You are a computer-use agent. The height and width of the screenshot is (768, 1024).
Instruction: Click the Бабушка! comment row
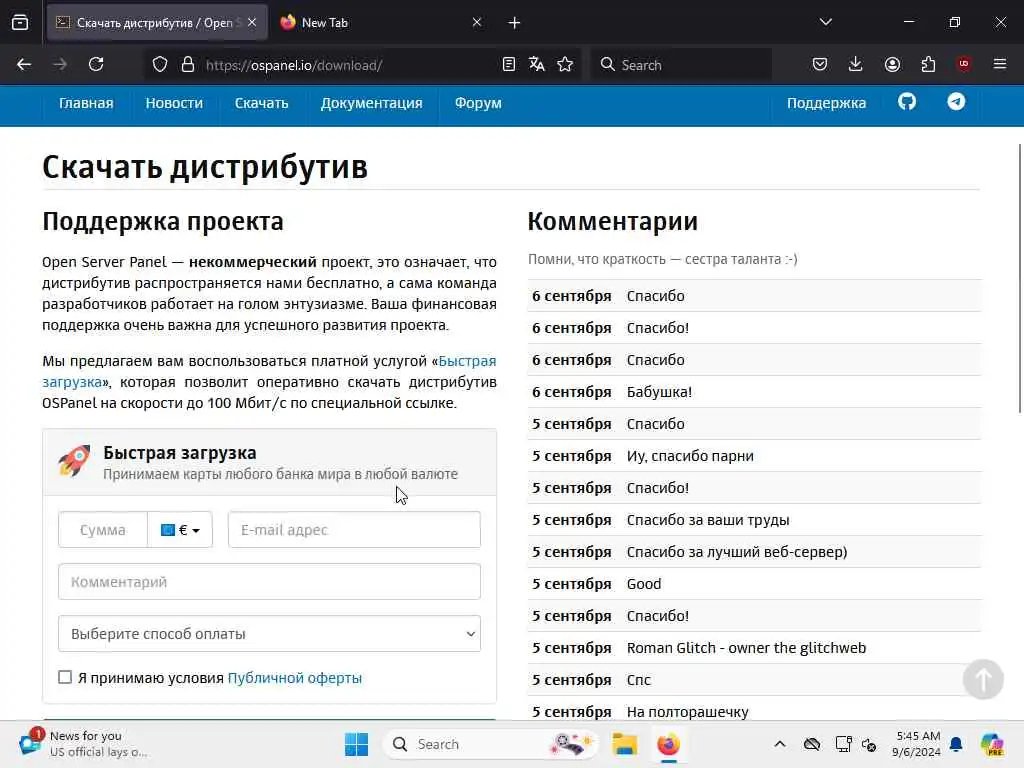pyautogui.click(x=754, y=392)
